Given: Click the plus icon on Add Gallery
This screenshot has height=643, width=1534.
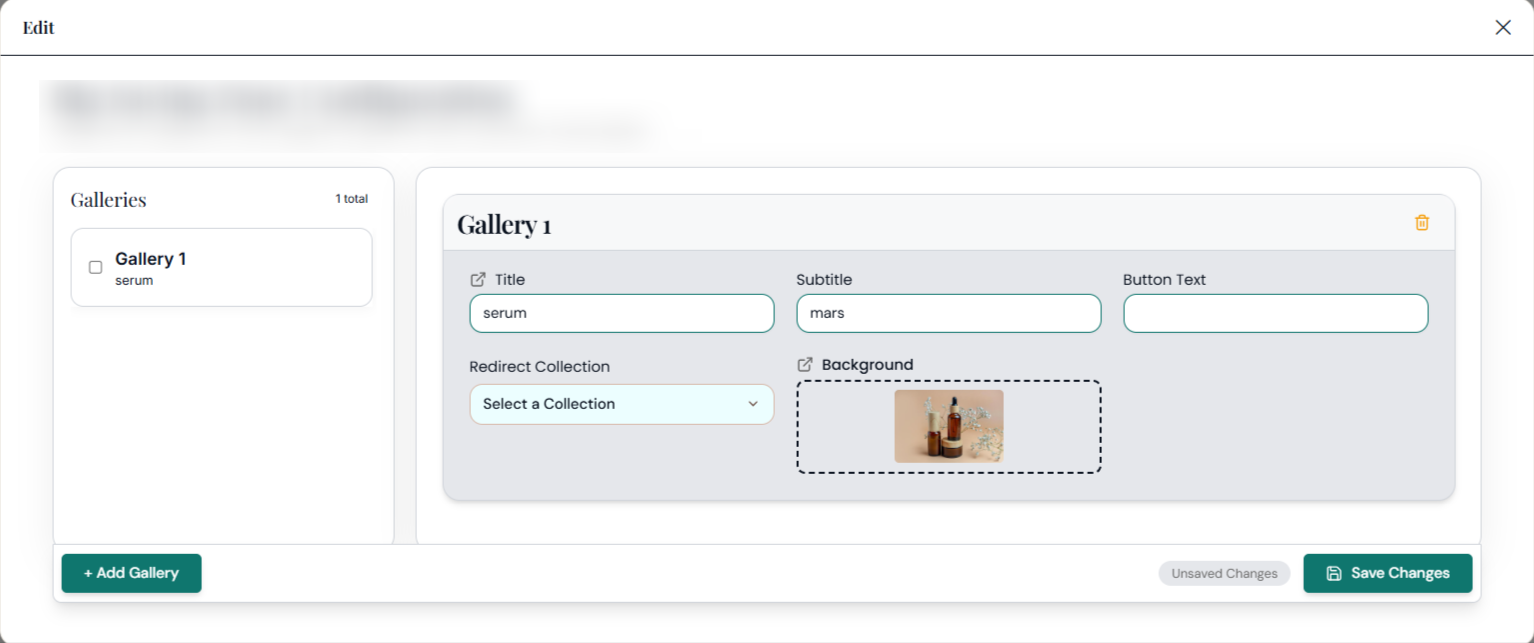Looking at the screenshot, I should point(88,573).
